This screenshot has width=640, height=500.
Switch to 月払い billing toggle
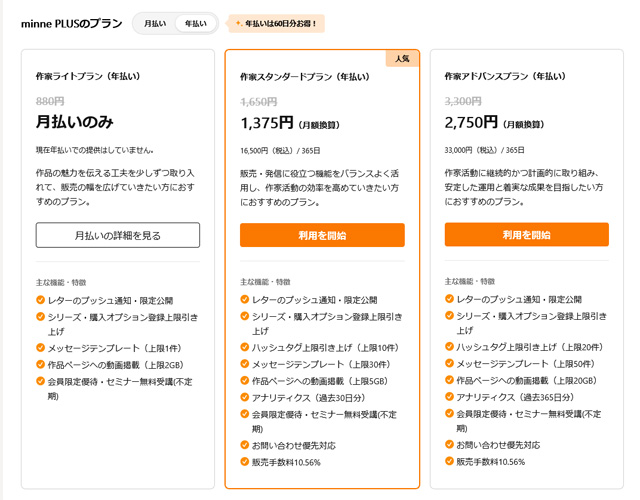(155, 24)
